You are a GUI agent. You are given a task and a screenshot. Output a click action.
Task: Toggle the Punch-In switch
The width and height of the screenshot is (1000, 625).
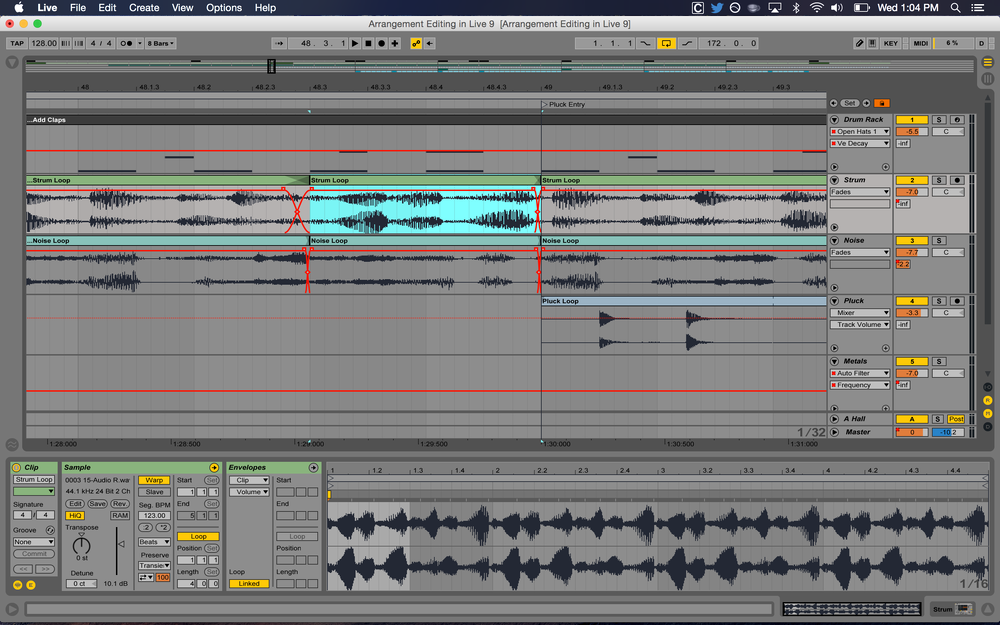645,43
